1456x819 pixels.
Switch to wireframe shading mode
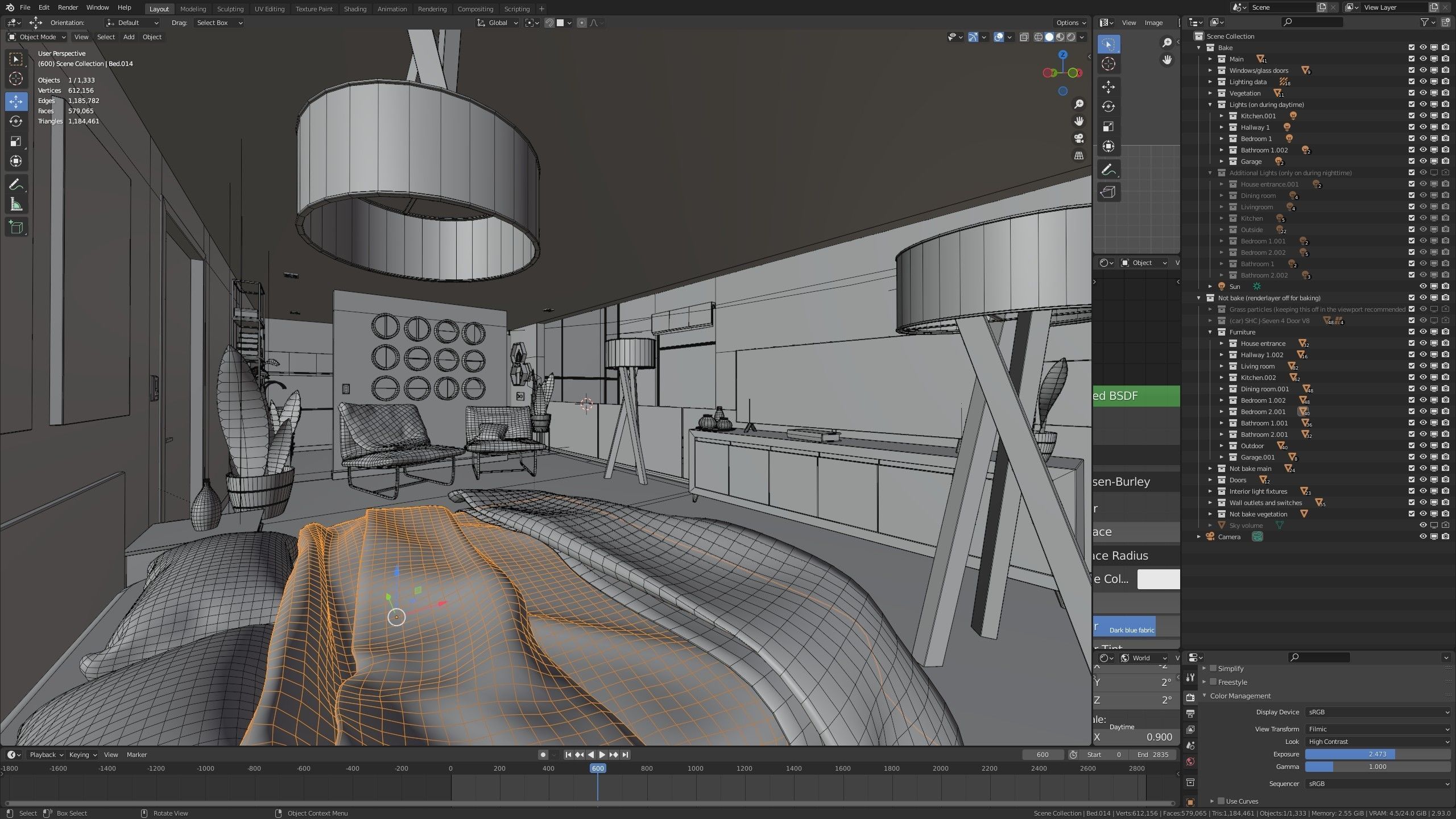click(1039, 37)
